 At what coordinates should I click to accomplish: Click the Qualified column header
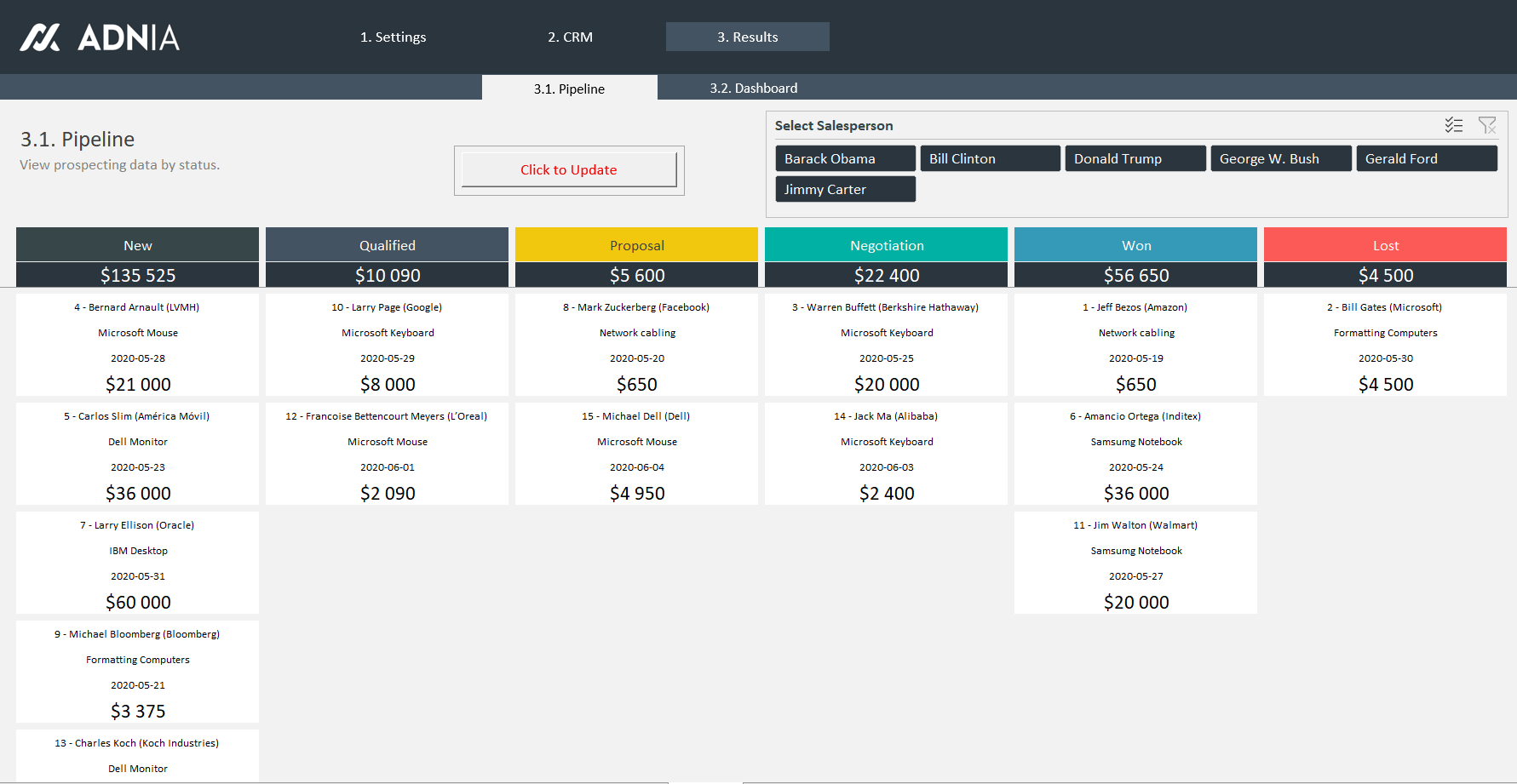(x=387, y=245)
